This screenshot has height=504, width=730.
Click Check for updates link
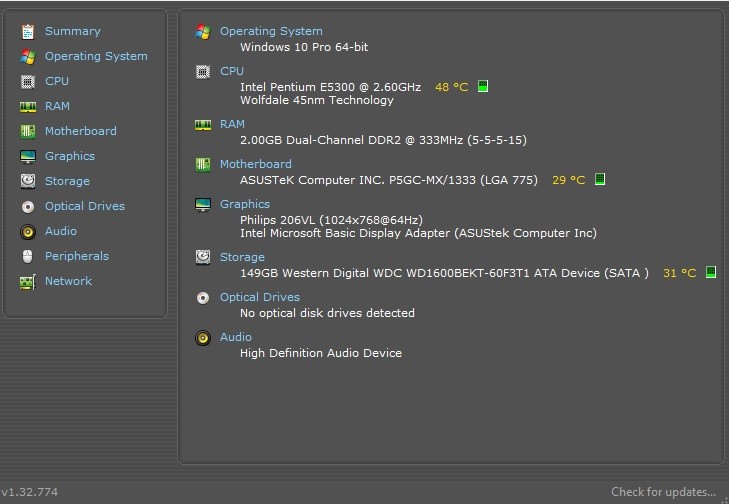[663, 492]
